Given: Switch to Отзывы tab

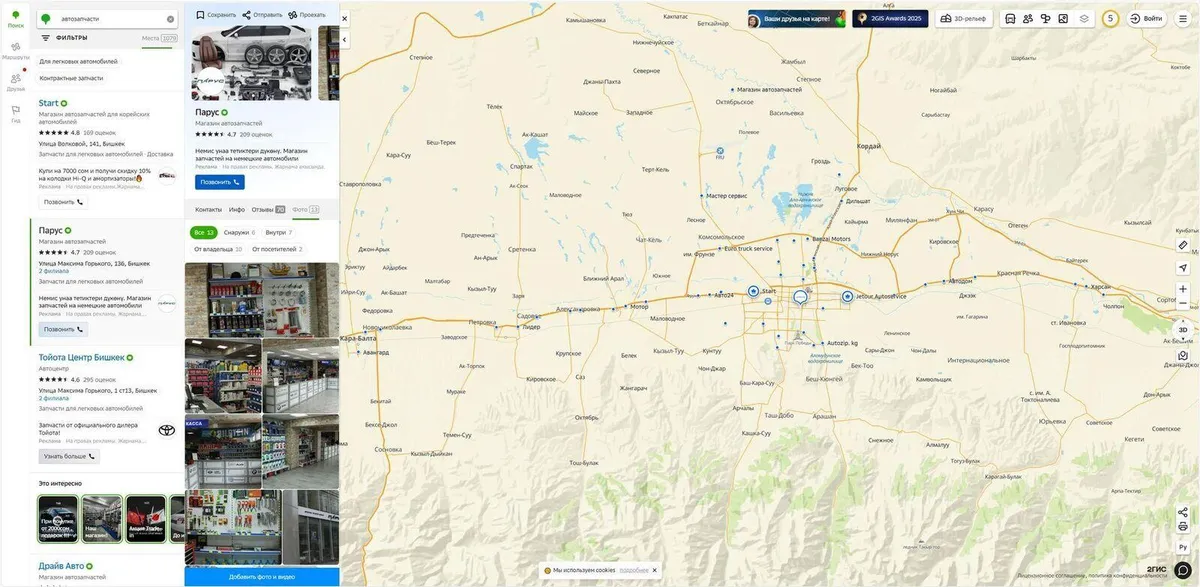Looking at the screenshot, I should point(268,210).
